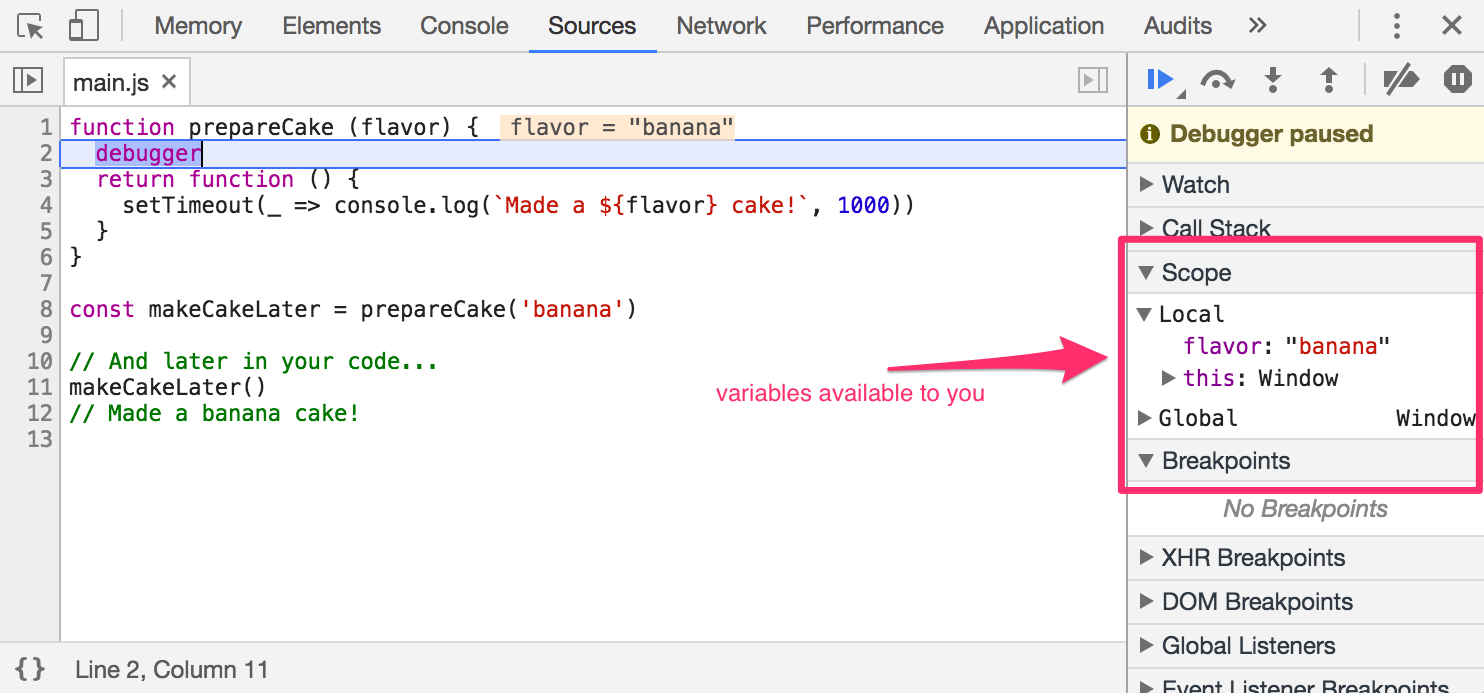Expand the Call Stack section

[x=1146, y=228]
